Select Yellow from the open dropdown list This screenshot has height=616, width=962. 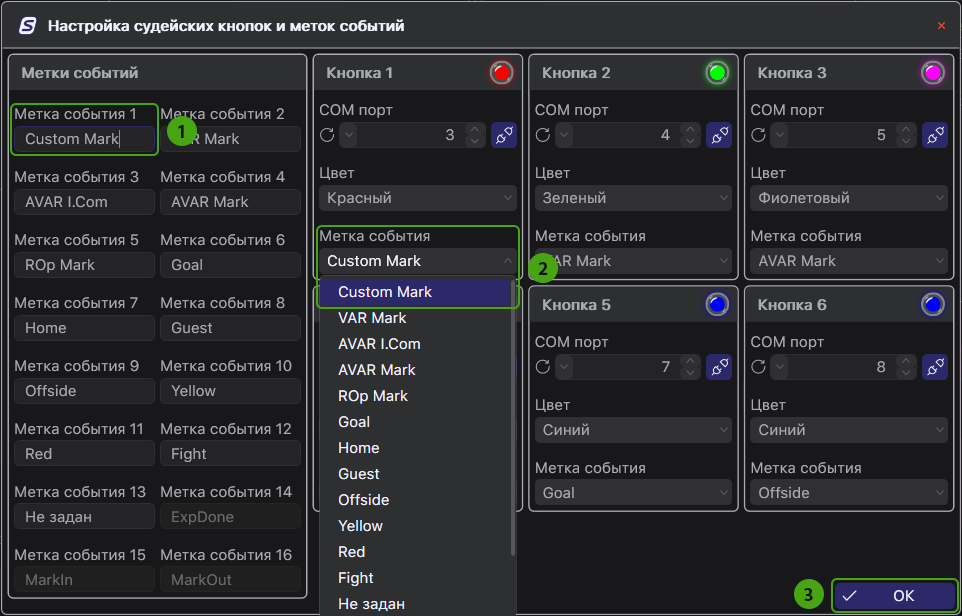click(361, 526)
